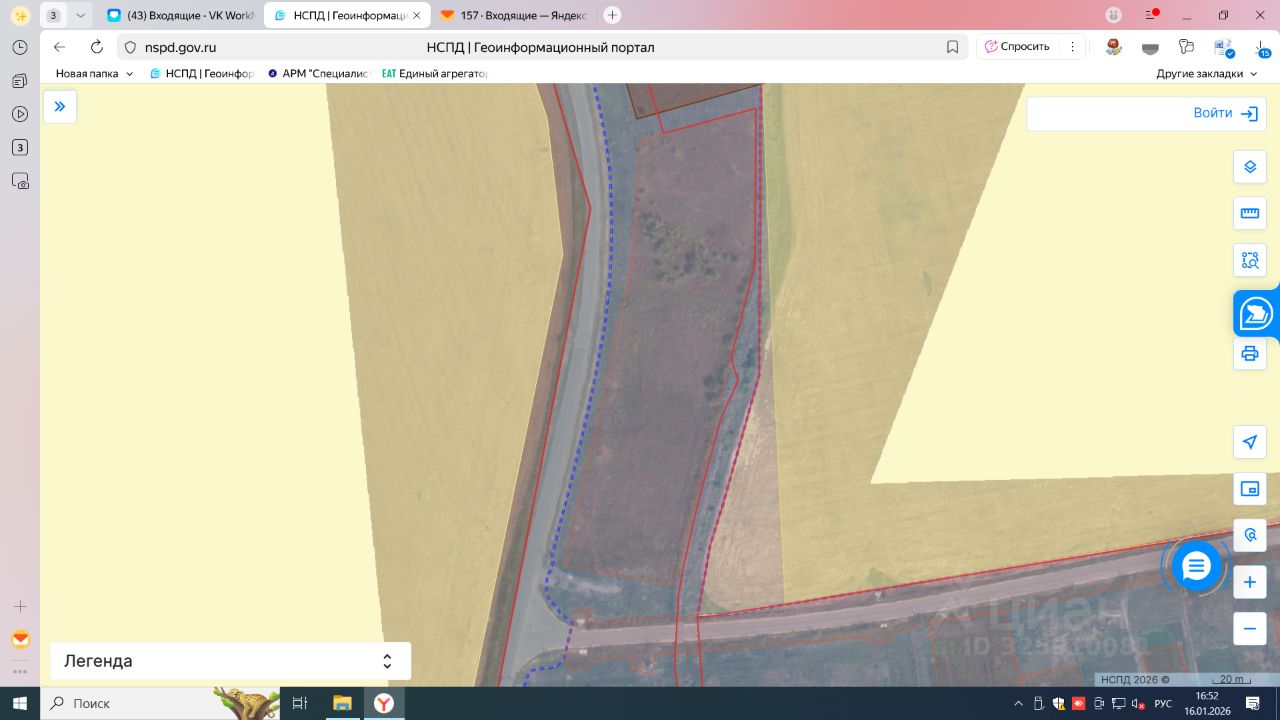
Task: Open the map layers panel
Action: 1250,167
